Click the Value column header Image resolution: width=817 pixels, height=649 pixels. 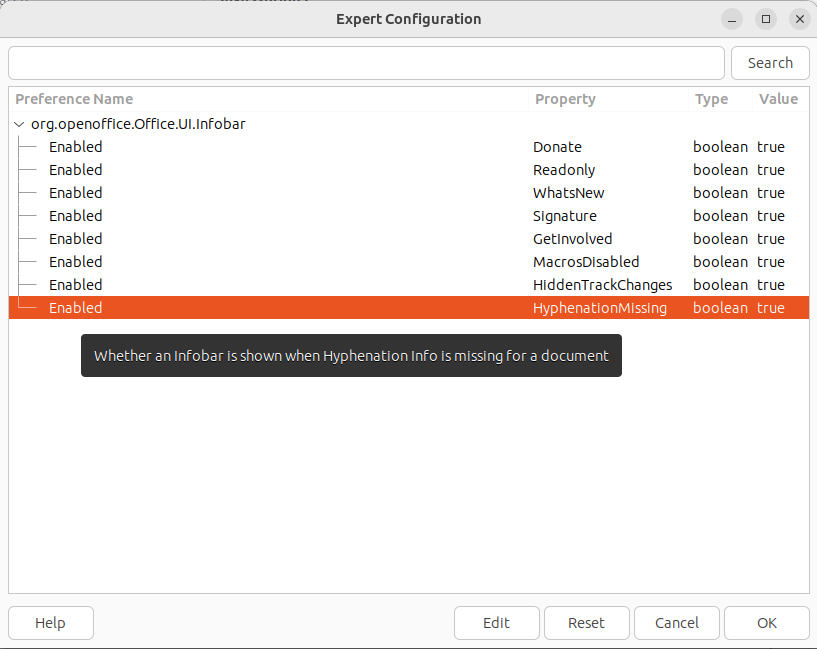[778, 99]
